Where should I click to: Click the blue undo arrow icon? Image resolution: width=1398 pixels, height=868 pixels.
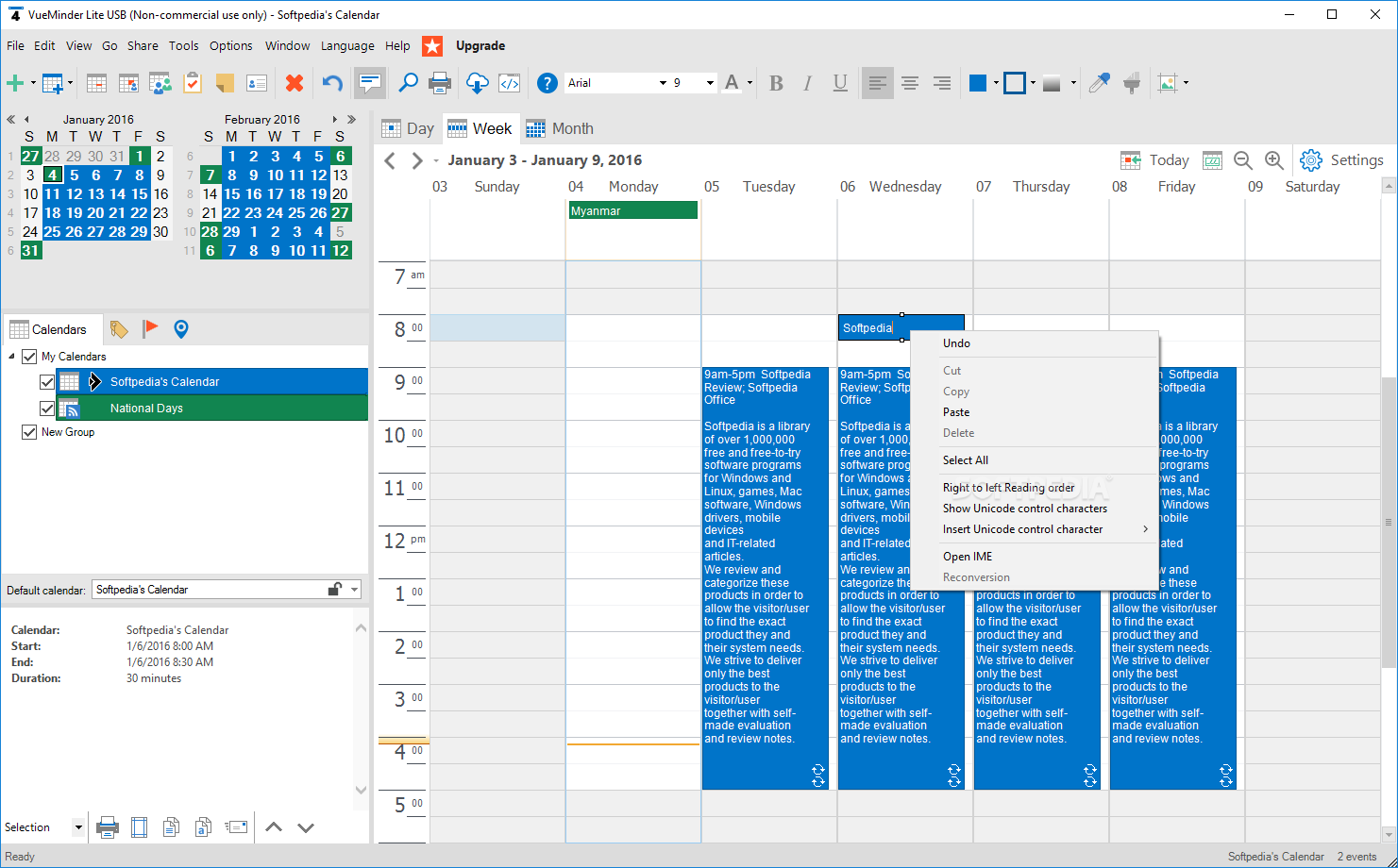(332, 83)
